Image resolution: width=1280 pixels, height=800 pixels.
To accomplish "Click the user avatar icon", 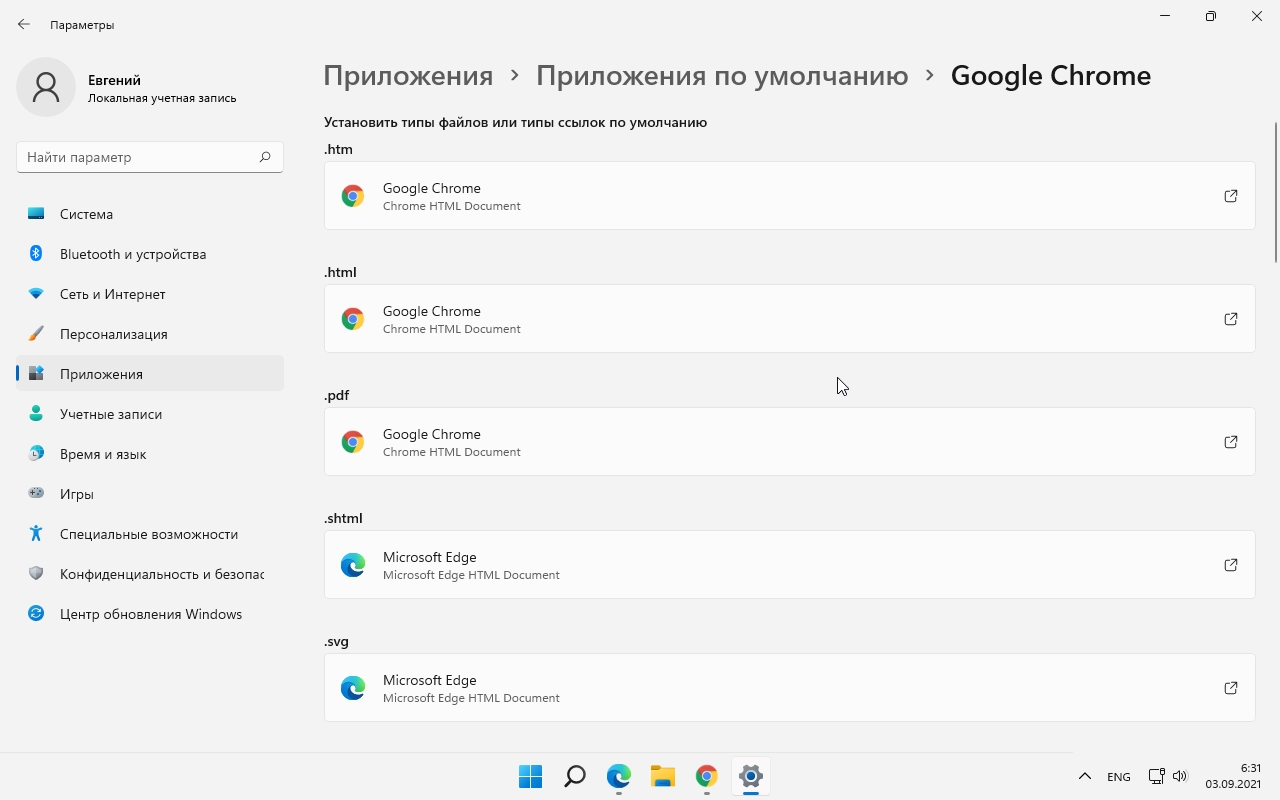I will tap(46, 87).
